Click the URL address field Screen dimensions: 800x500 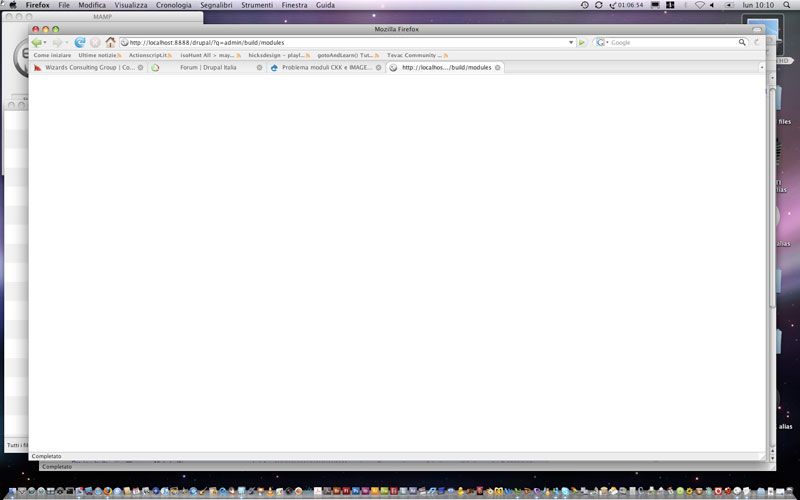tap(347, 42)
